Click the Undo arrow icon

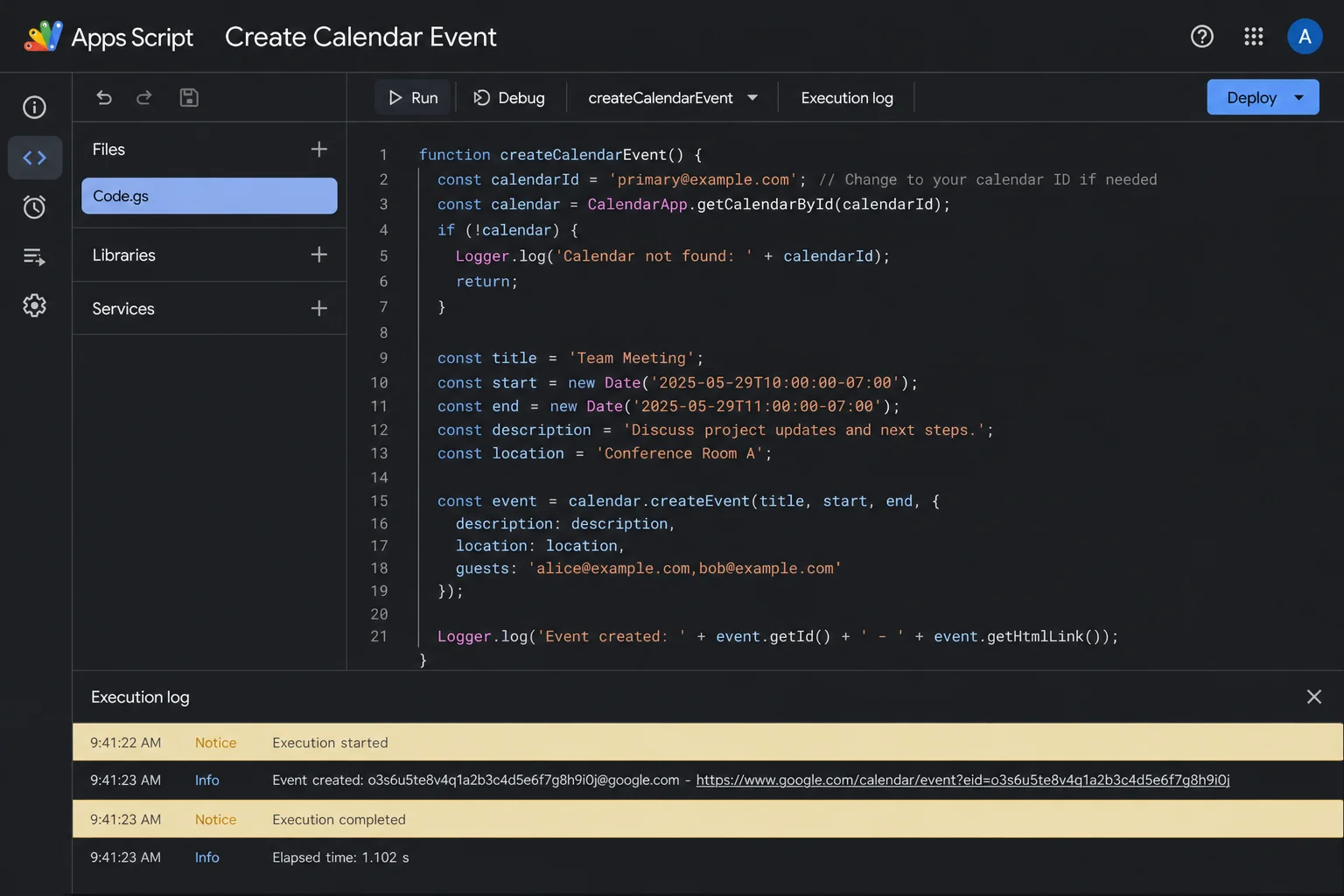(104, 97)
